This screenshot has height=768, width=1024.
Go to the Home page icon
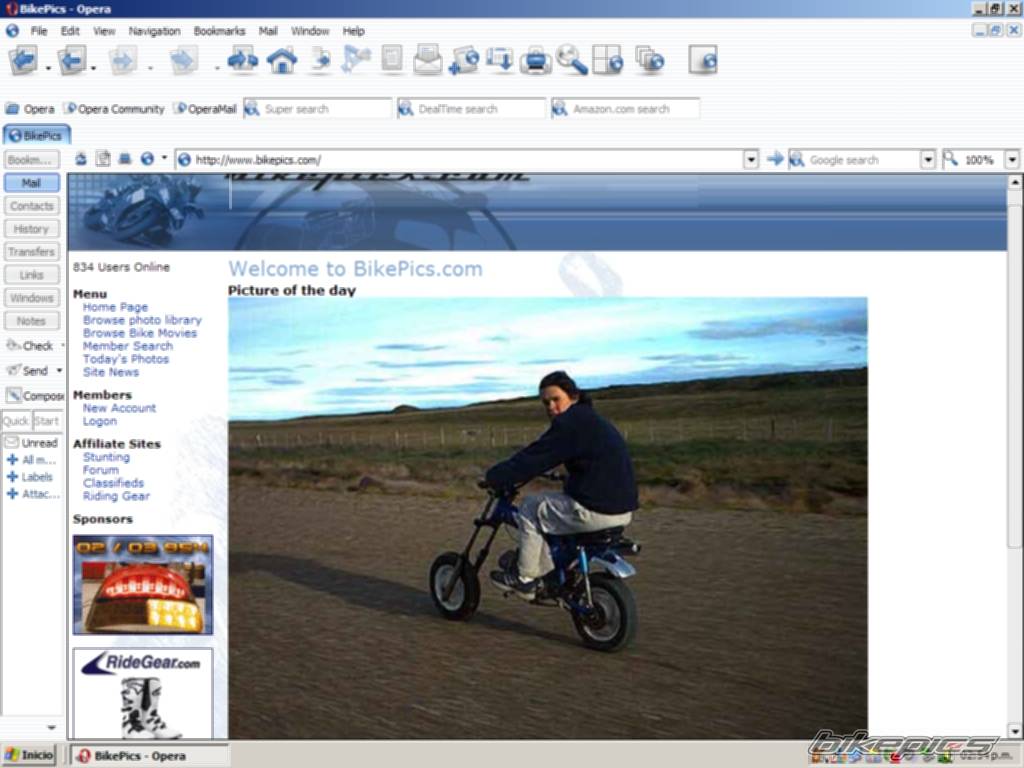[x=281, y=61]
